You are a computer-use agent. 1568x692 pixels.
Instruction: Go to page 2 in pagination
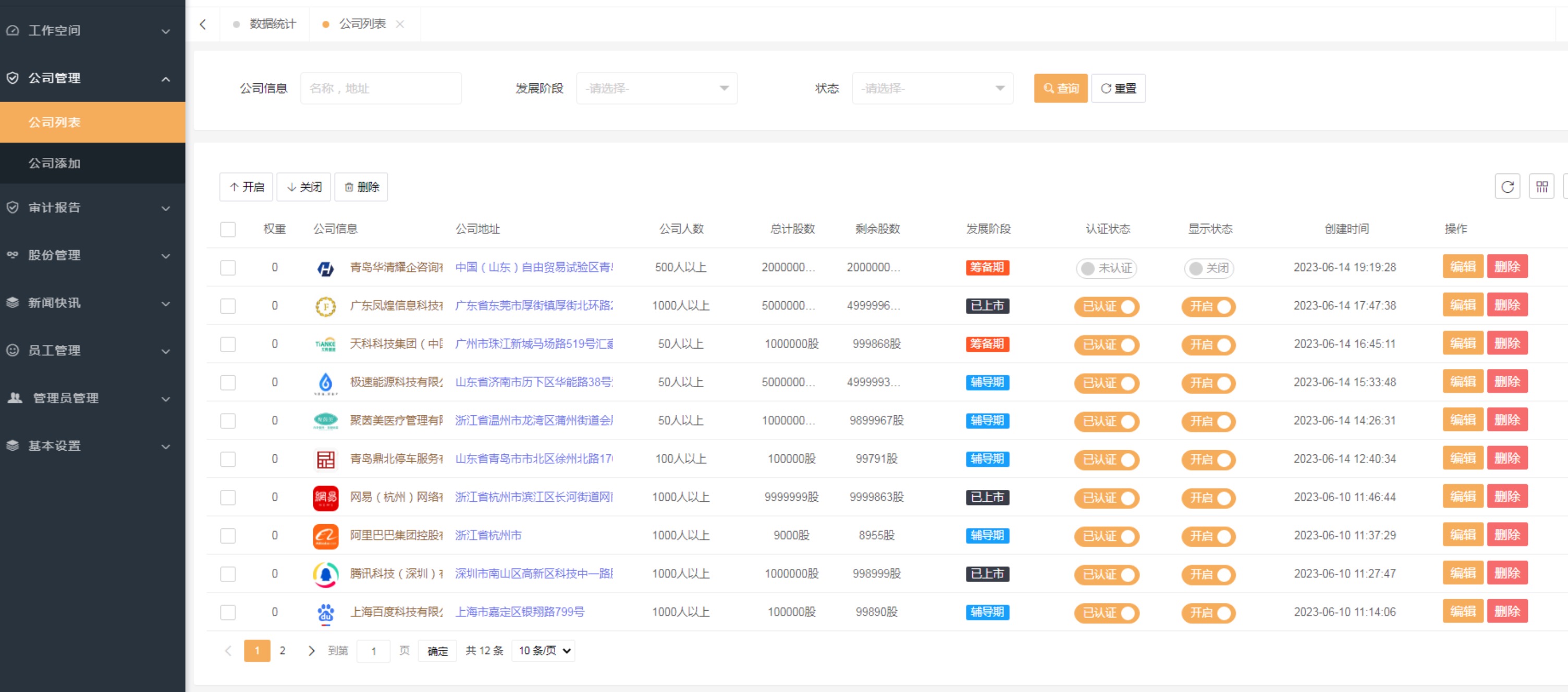[x=283, y=651]
